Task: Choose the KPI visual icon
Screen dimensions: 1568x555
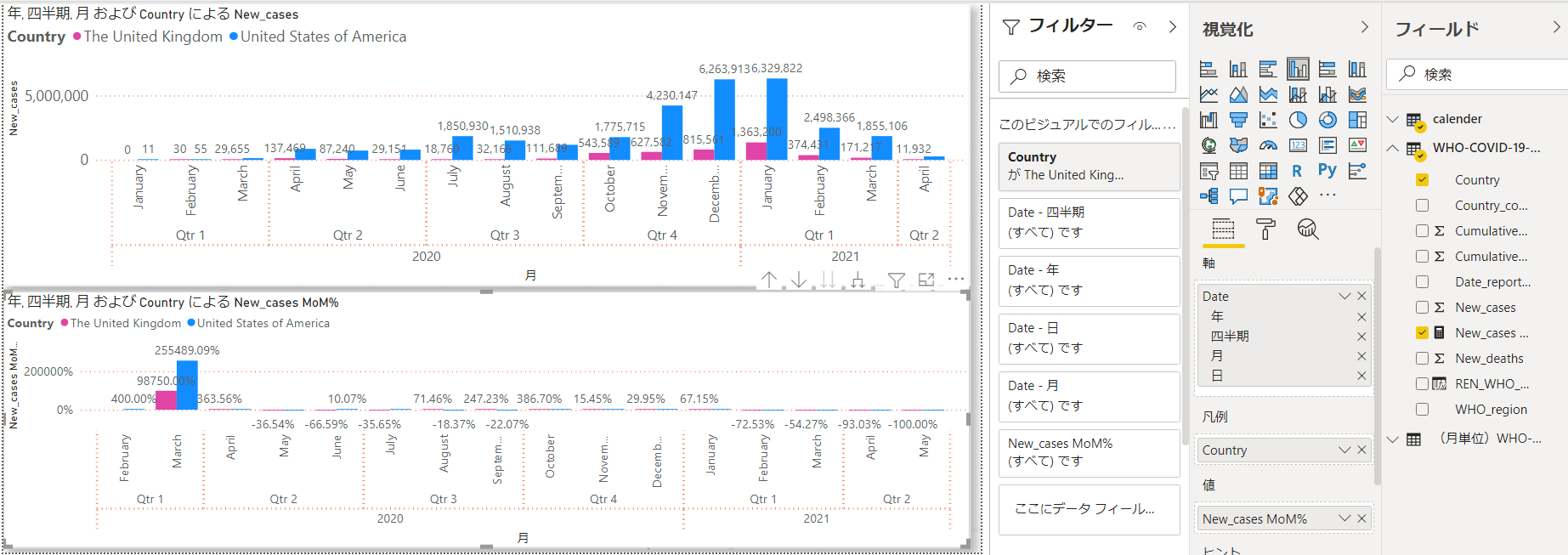Action: tap(1357, 145)
